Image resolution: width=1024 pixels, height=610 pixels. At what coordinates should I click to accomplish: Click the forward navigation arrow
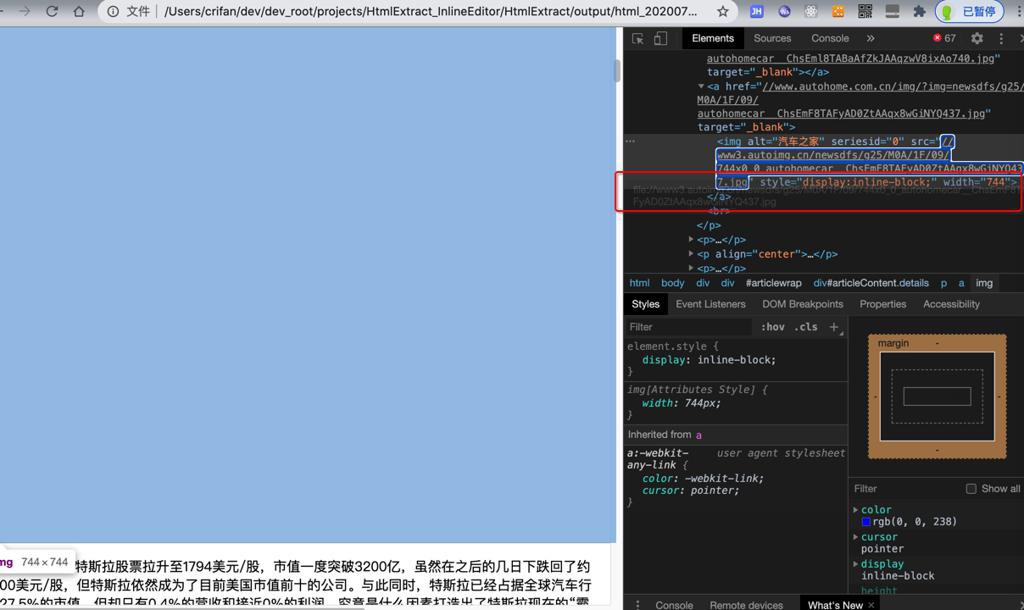[25, 11]
